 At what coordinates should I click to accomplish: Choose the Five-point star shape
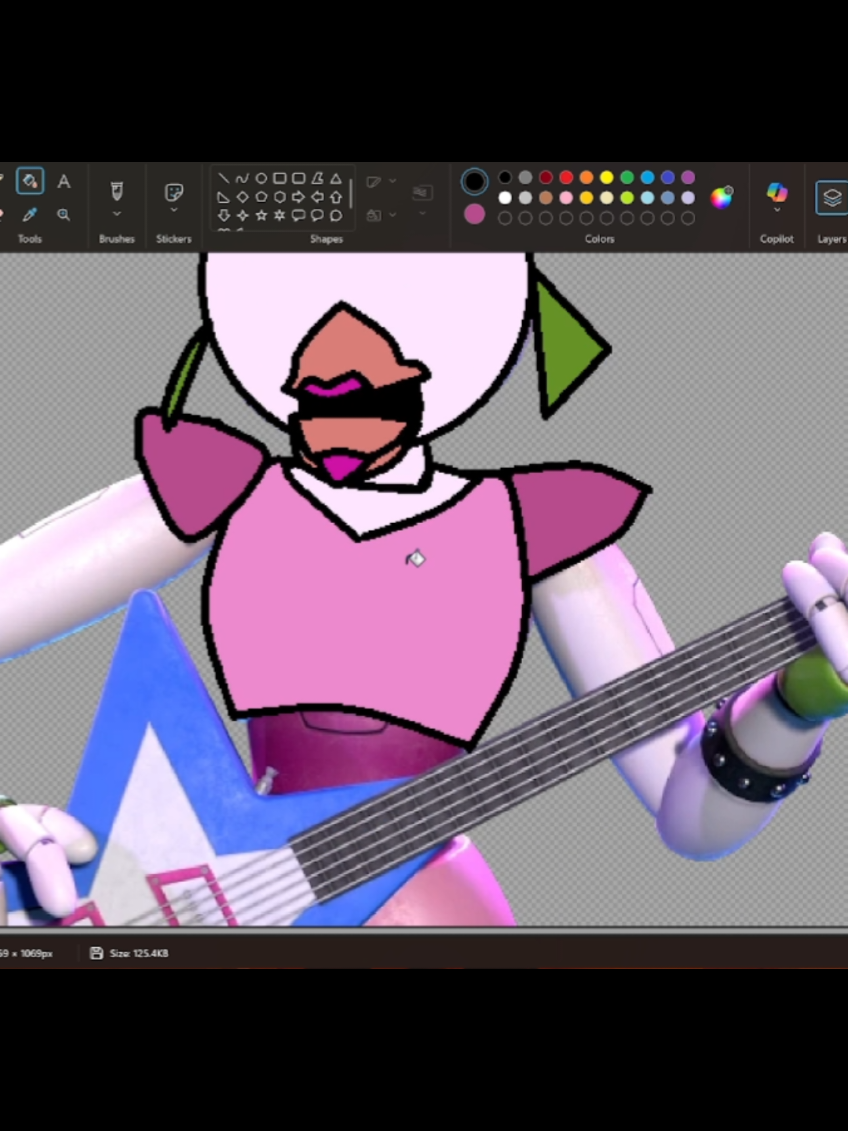(x=261, y=216)
